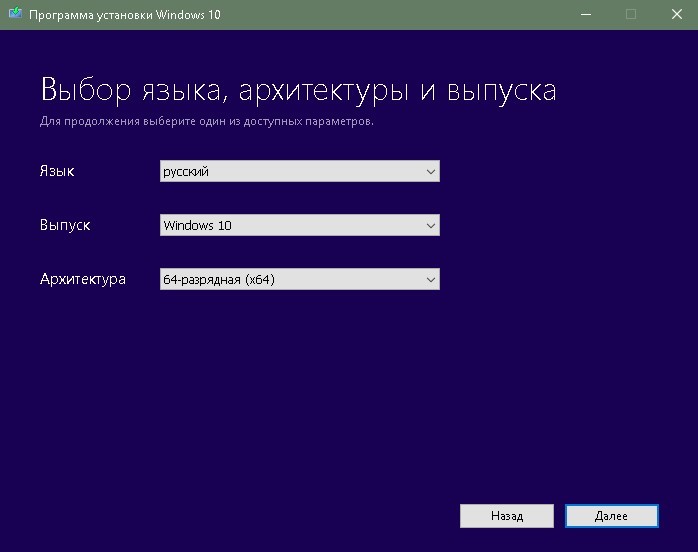Open the Архитектура architecture dropdown
The width and height of the screenshot is (698, 552).
point(300,279)
